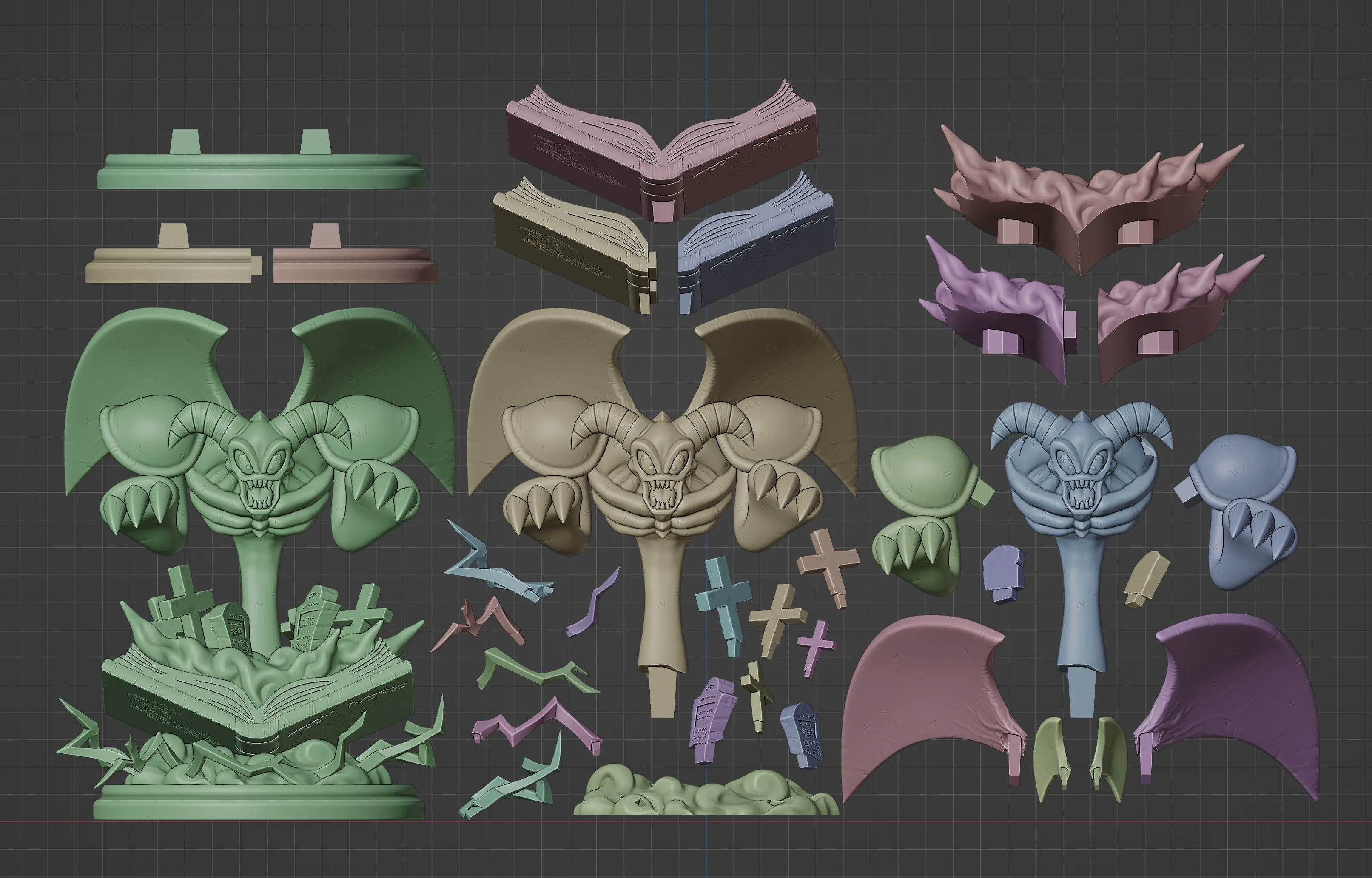Select the olive left book half
The image size is (1372, 878).
click(576, 245)
